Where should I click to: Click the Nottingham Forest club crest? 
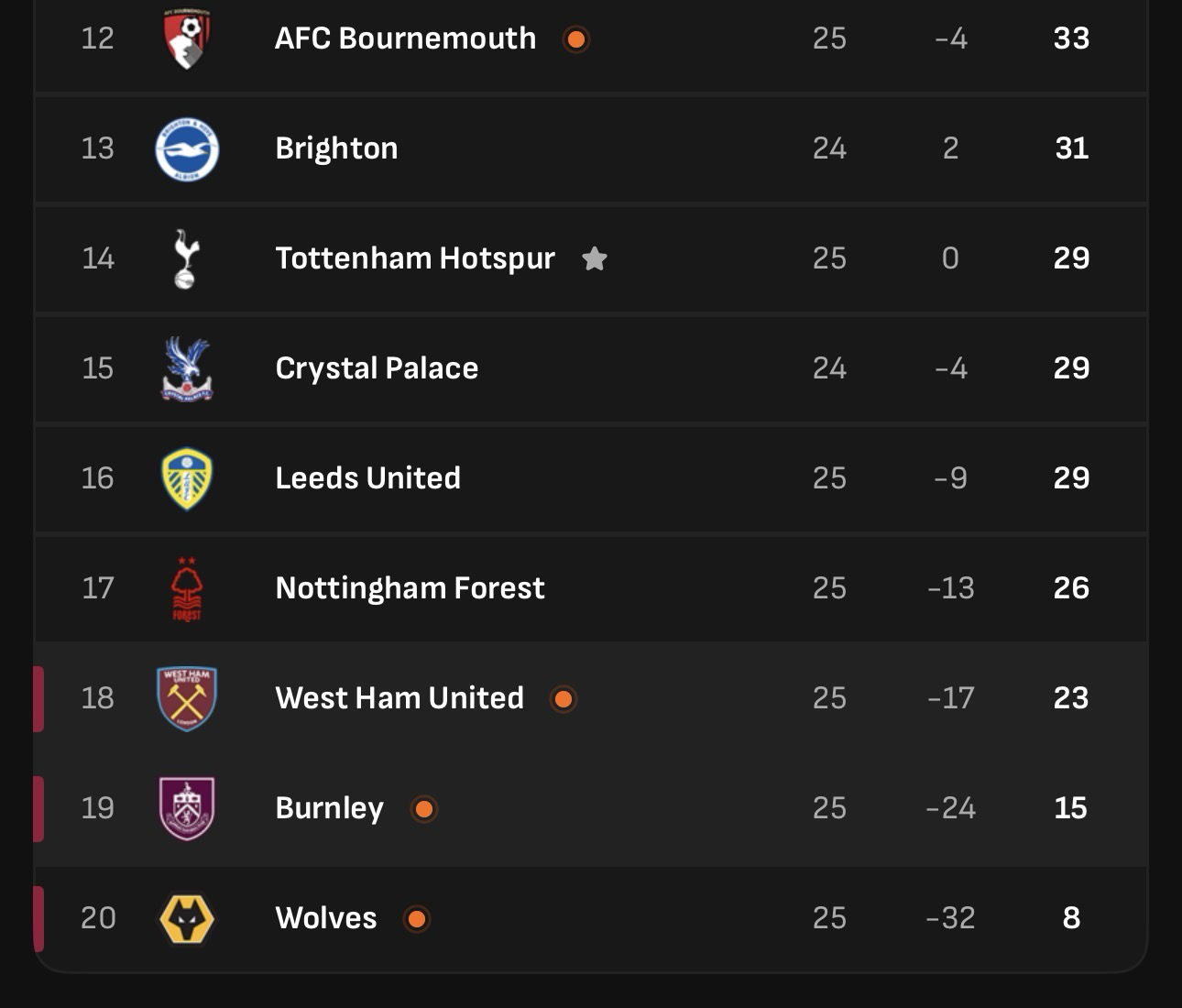pyautogui.click(x=187, y=589)
